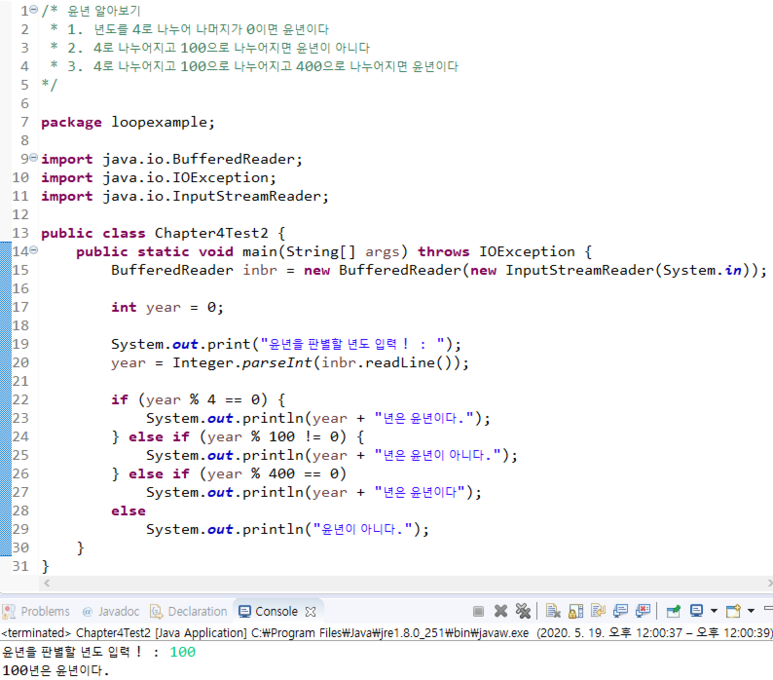773x680 pixels.
Task: Click the string "윤년을 판별할 년도 입력 ! : "
Action: (353, 344)
